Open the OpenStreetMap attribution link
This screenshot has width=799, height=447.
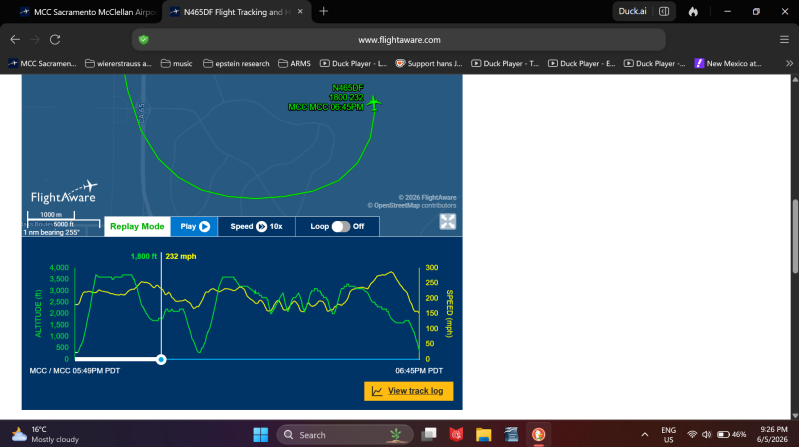(396, 206)
